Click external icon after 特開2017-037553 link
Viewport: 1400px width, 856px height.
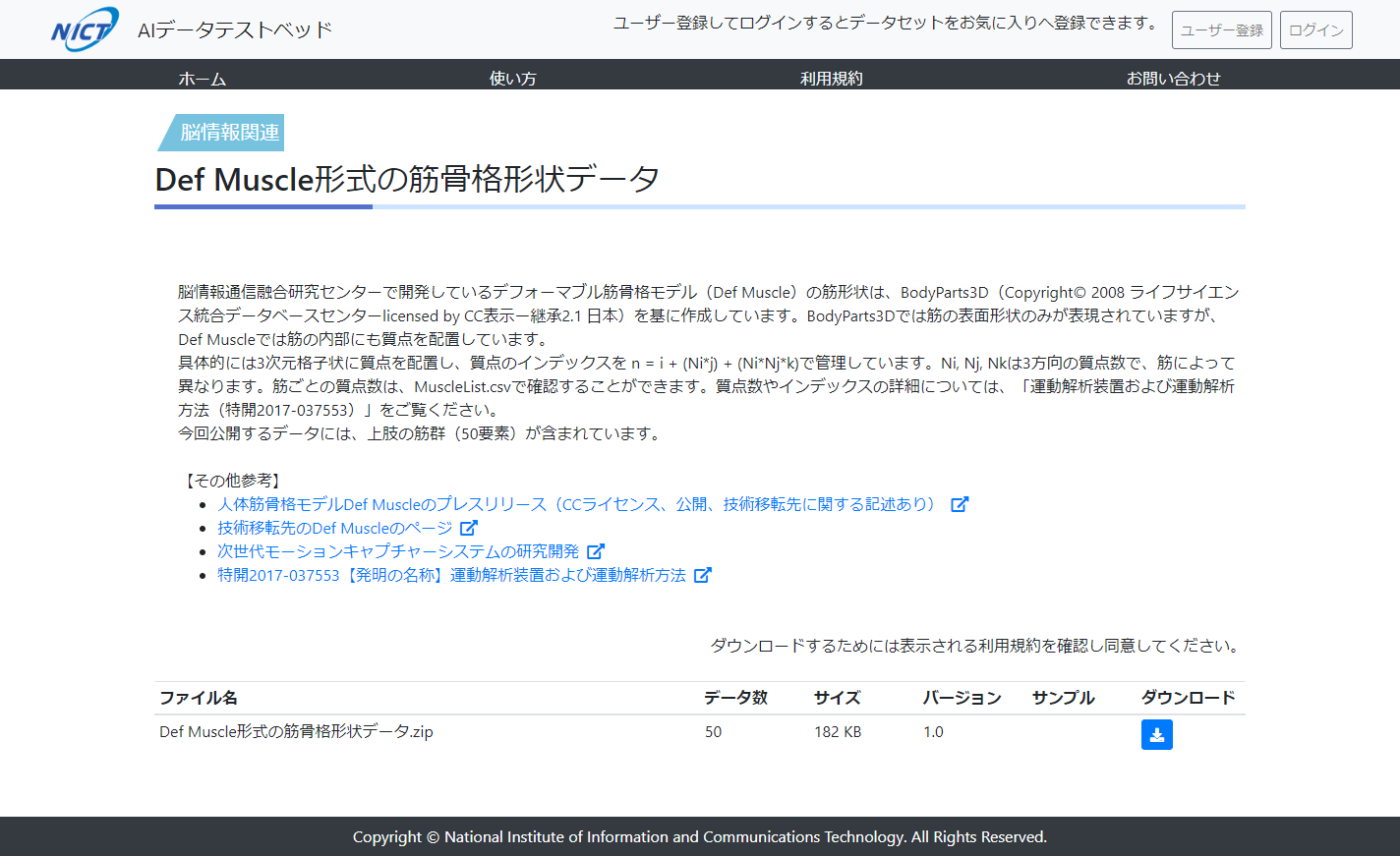click(x=703, y=575)
